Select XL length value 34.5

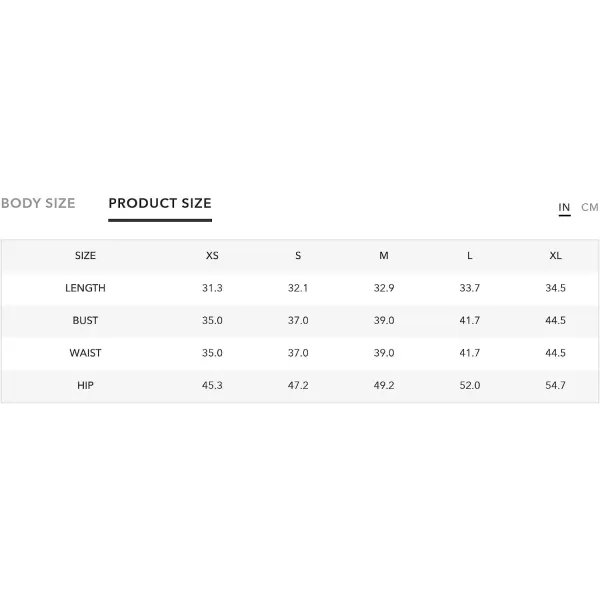pos(555,288)
